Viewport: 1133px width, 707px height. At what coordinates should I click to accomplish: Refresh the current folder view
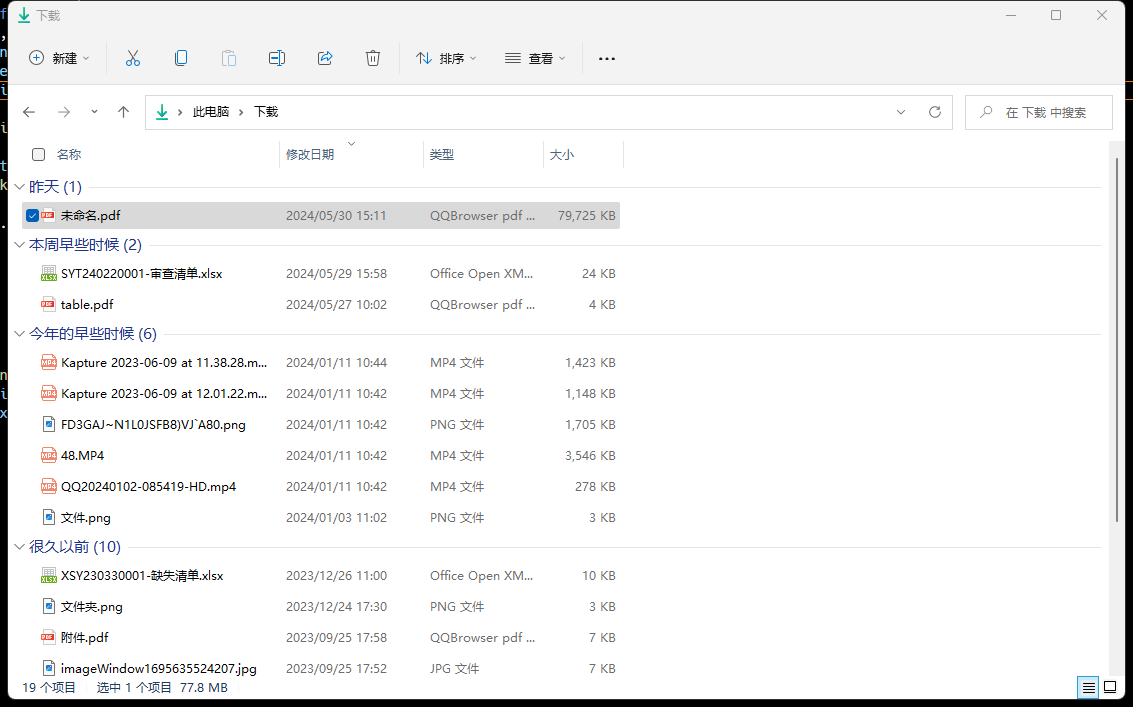[935, 113]
